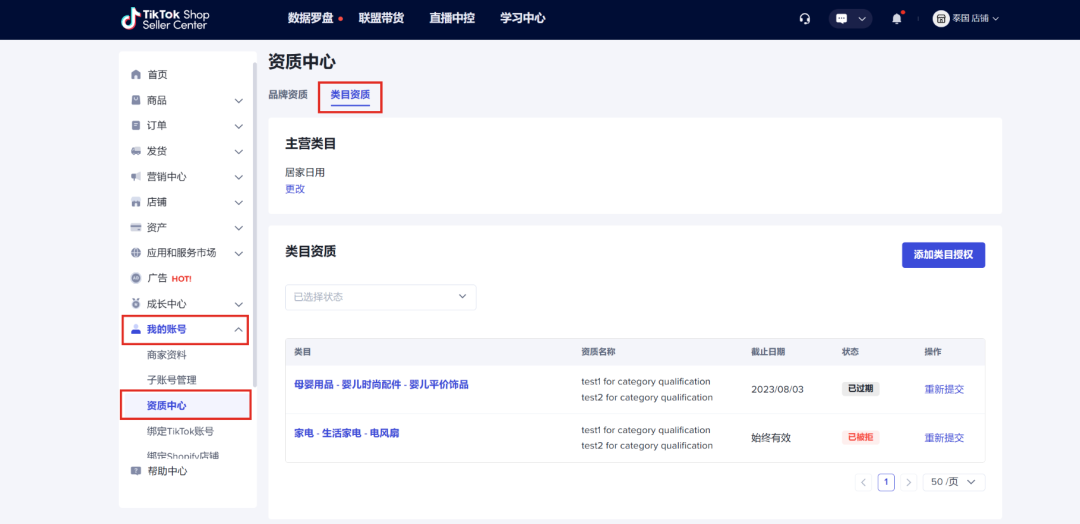The width and height of the screenshot is (1080, 524).
Task: Click the shop avatar icon beside 泰国店铺
Action: coord(941,19)
